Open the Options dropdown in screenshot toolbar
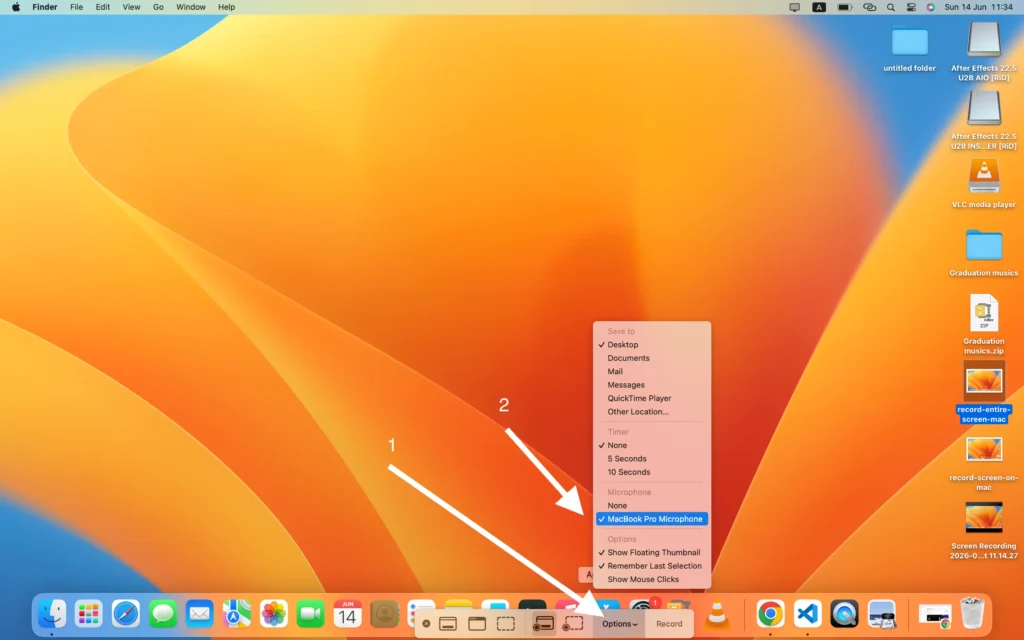The image size is (1024, 640). click(x=620, y=624)
